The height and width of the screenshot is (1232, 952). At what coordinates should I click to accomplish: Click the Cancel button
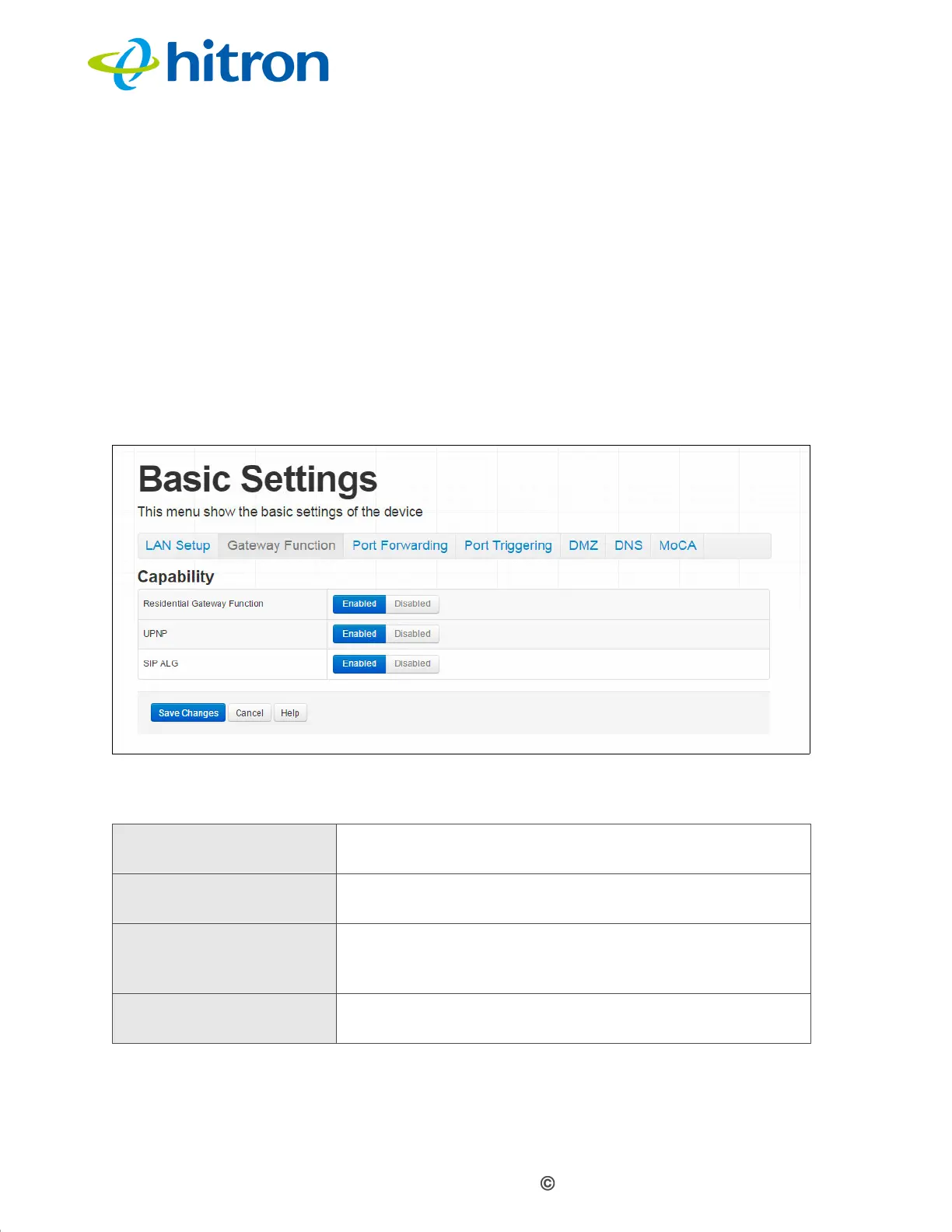(x=250, y=713)
